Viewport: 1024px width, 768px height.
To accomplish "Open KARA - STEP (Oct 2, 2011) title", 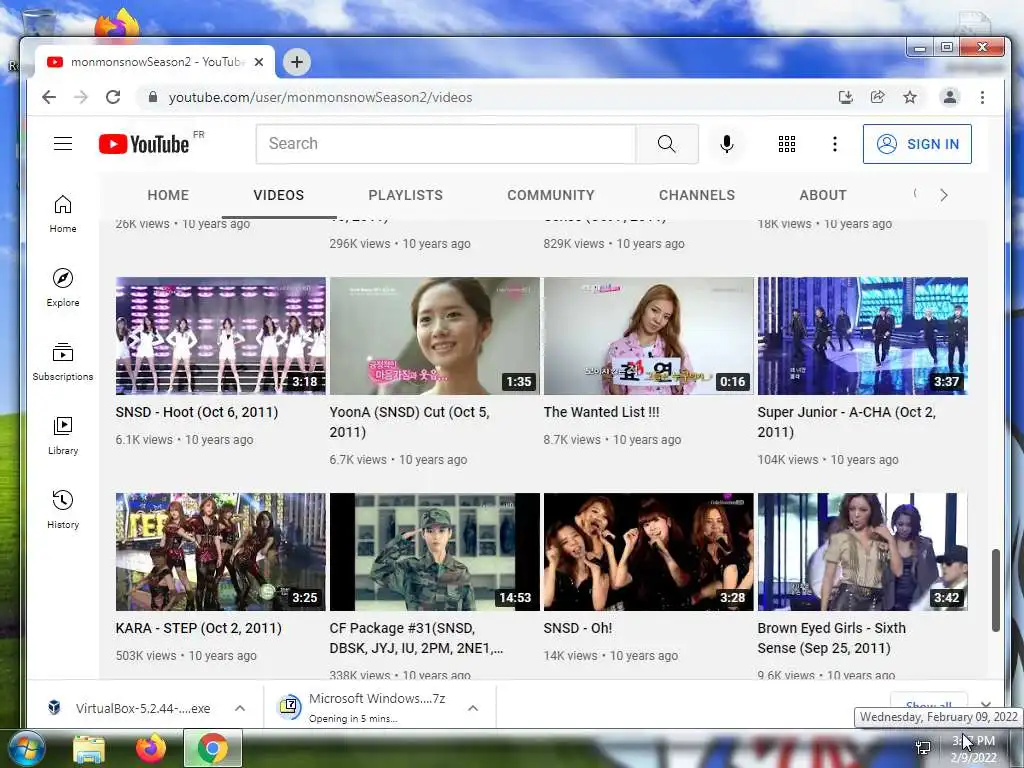I will tap(199, 628).
